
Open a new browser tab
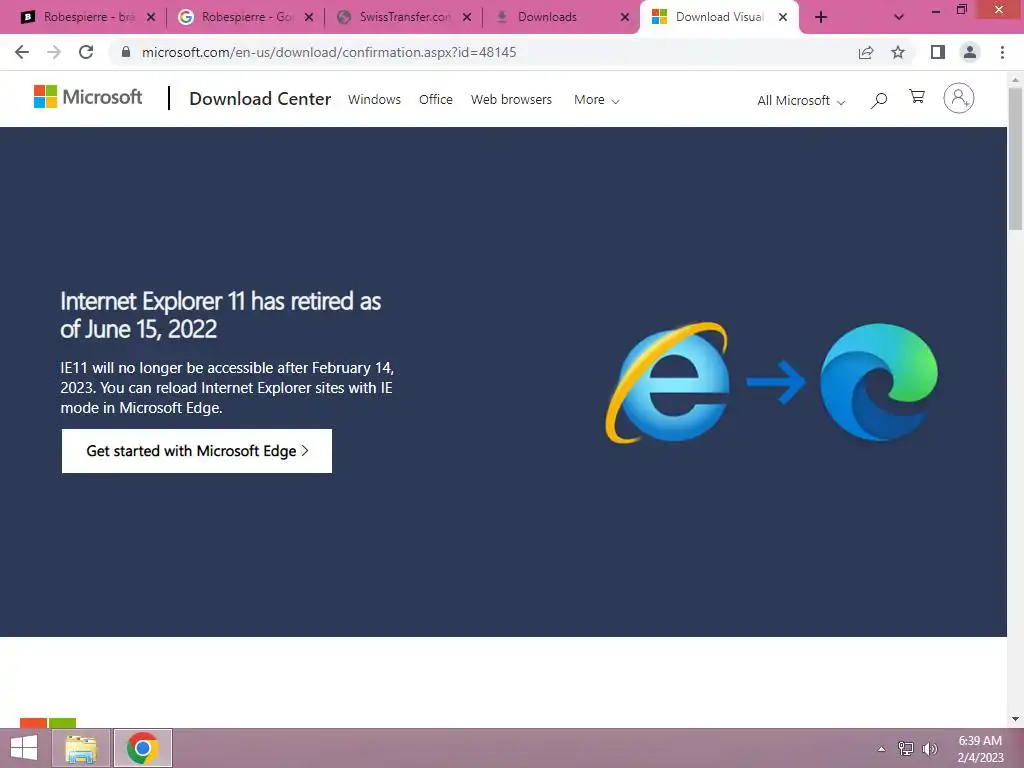[821, 17]
